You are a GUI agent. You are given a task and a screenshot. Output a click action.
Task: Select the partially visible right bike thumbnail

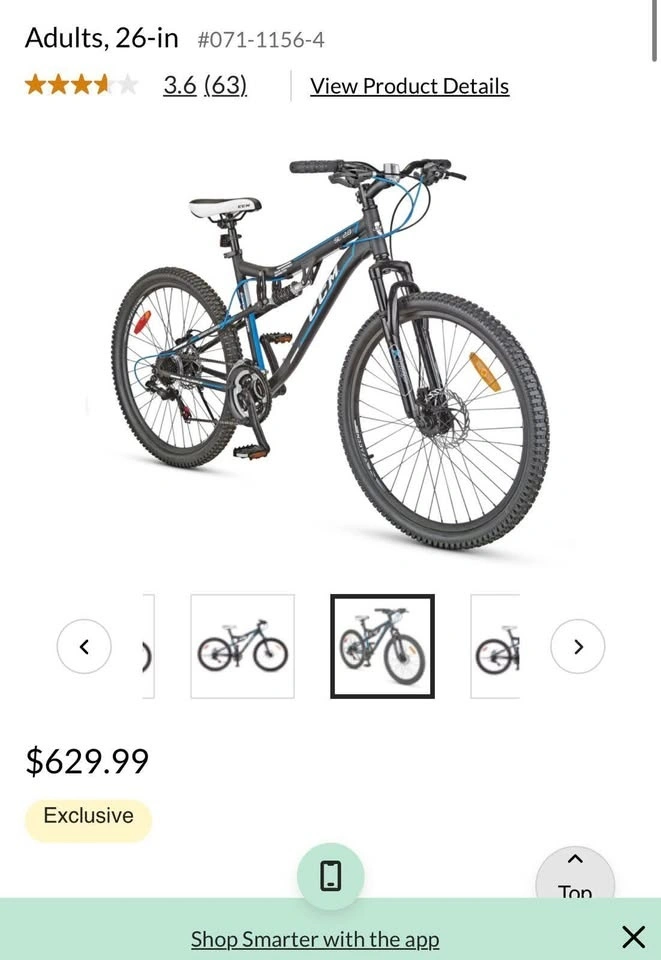495,646
